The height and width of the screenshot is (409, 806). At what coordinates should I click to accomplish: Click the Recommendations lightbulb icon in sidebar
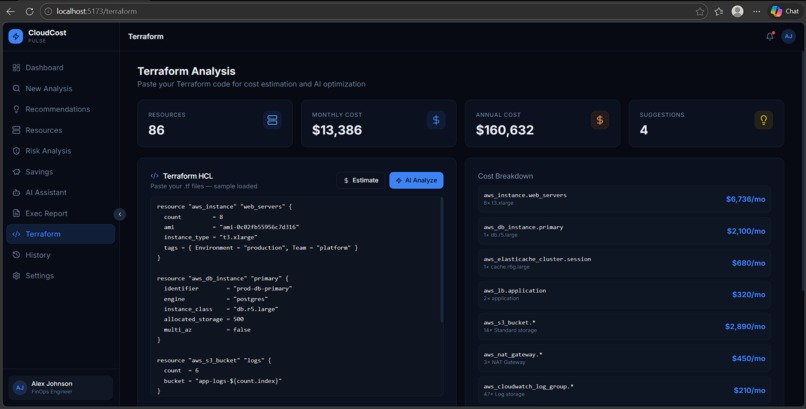(16, 109)
